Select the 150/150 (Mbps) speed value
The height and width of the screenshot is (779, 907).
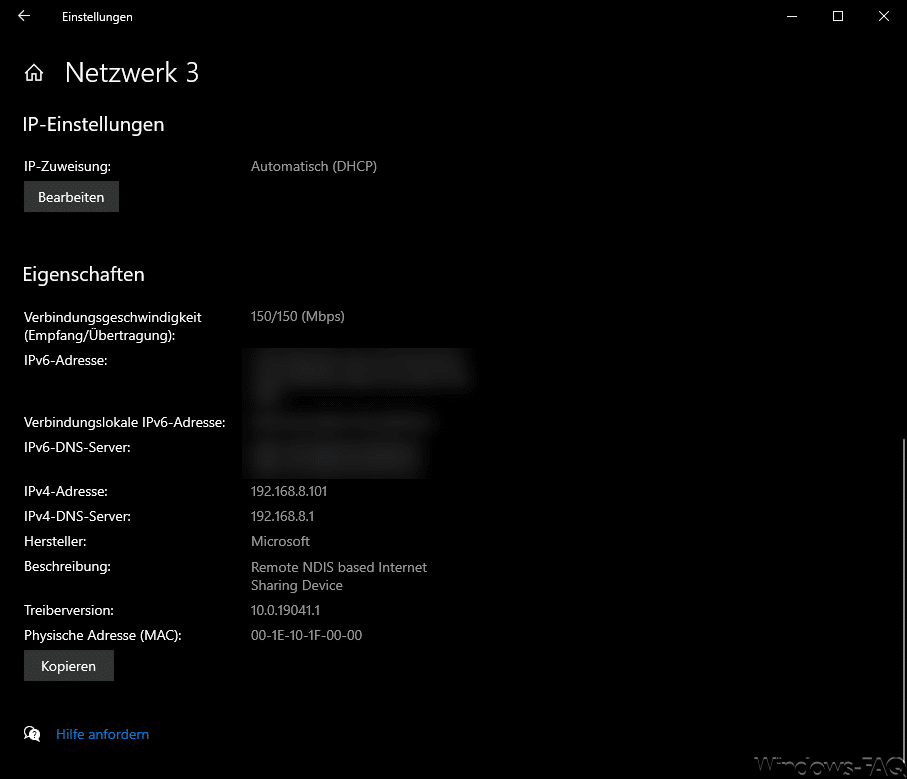tap(297, 316)
